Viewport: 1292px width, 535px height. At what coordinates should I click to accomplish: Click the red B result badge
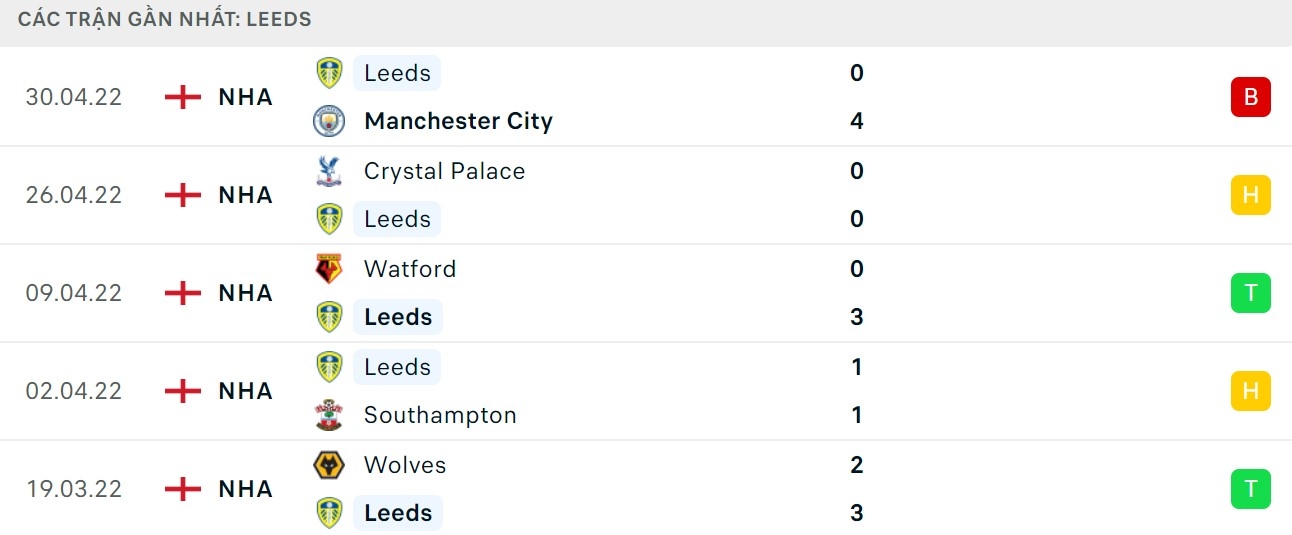click(1250, 97)
